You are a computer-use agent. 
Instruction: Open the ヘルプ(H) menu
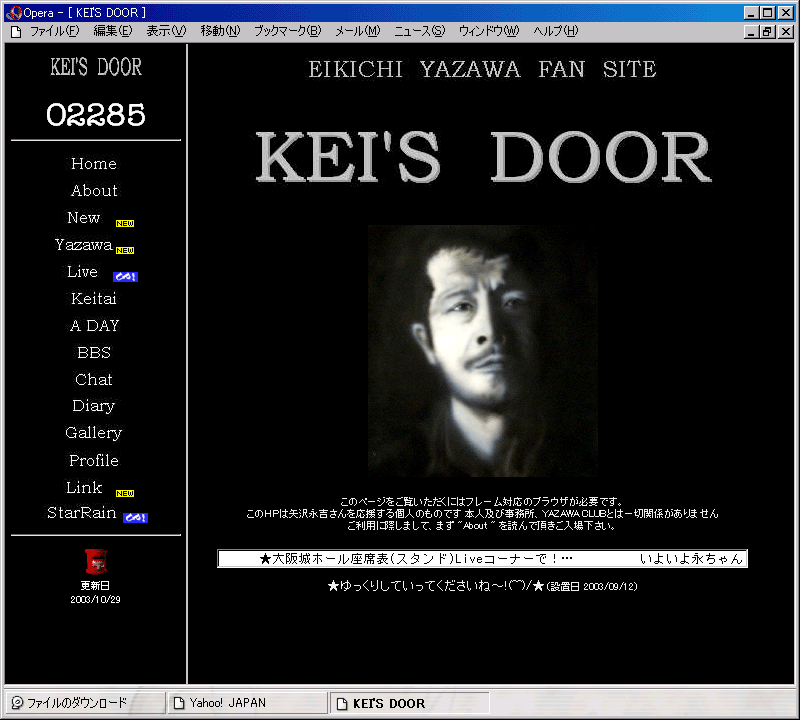coord(556,32)
